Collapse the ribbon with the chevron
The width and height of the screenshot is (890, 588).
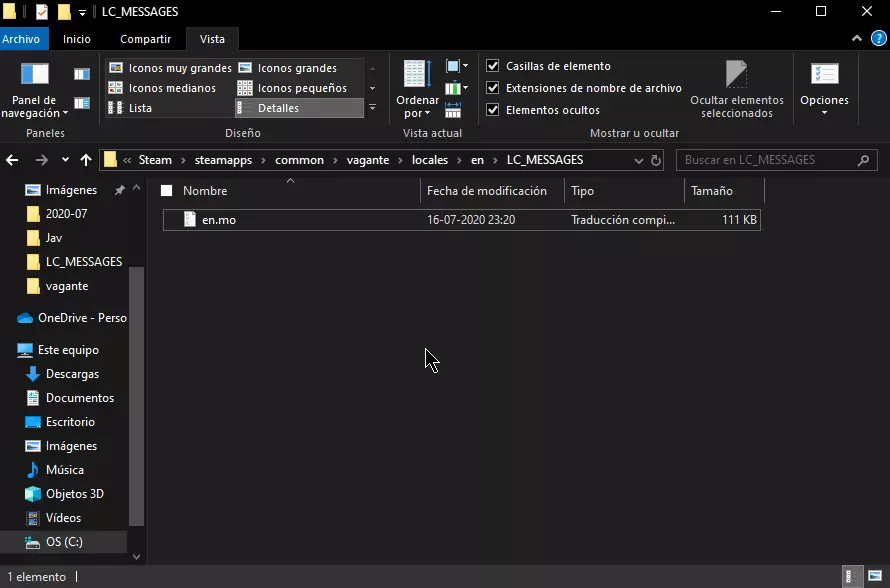coord(857,39)
